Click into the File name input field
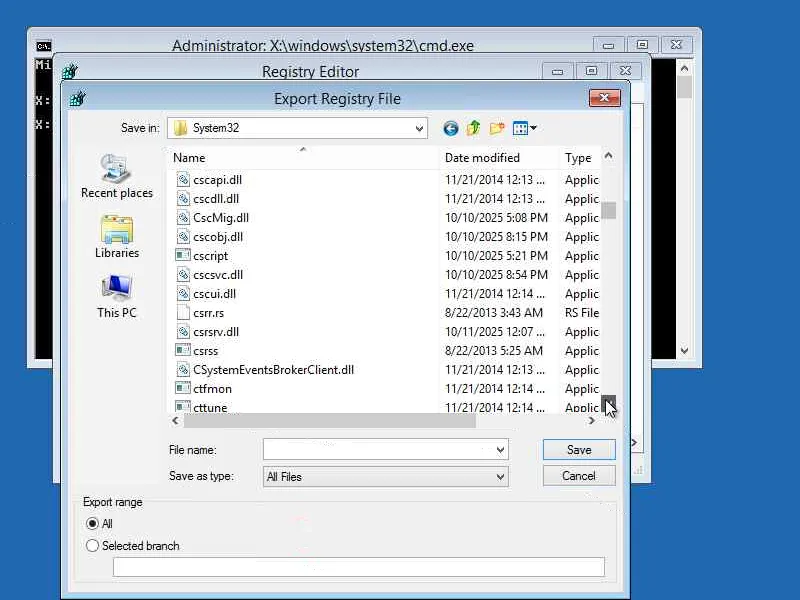The height and width of the screenshot is (600, 800). [378, 450]
